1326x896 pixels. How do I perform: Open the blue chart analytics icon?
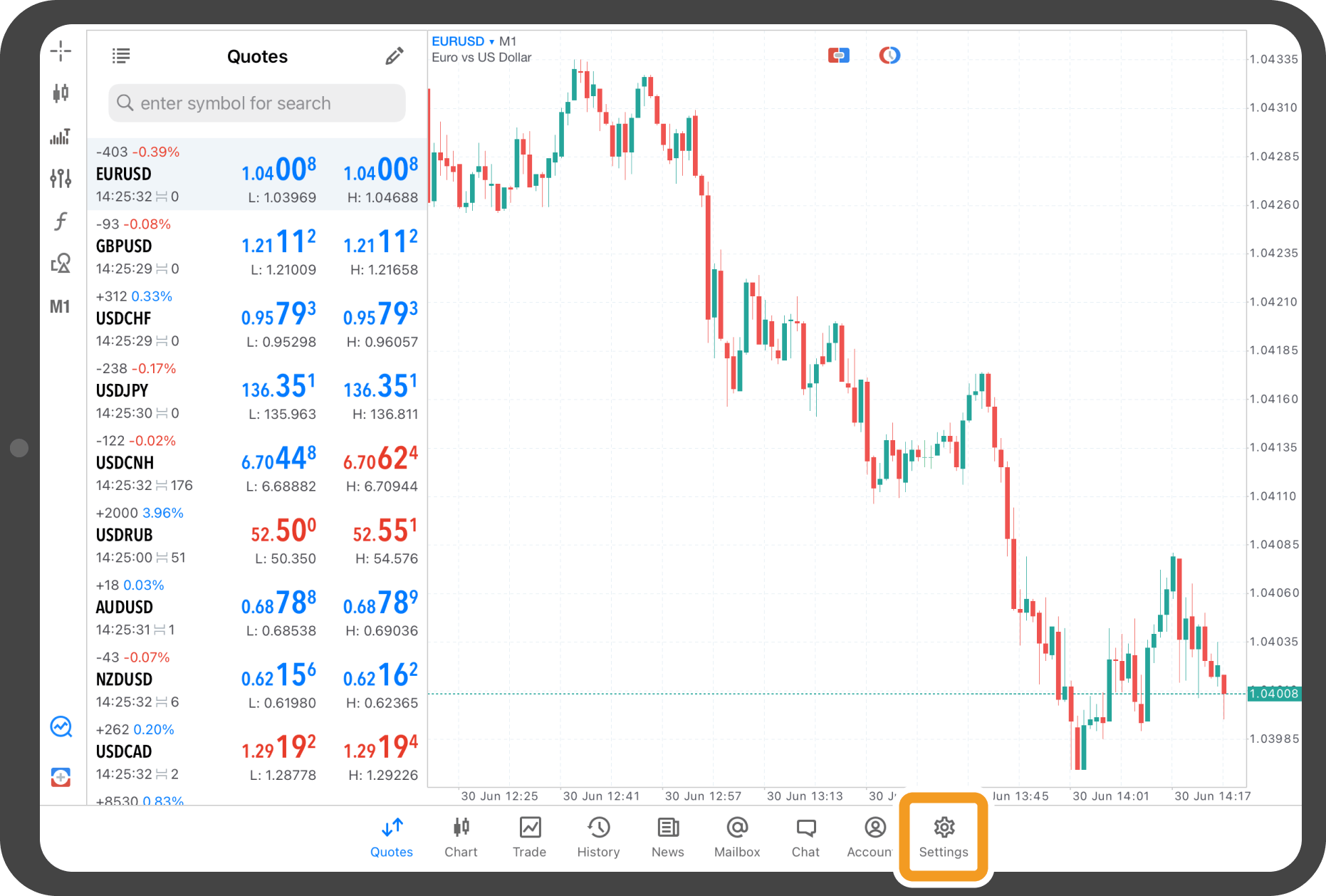tap(61, 726)
